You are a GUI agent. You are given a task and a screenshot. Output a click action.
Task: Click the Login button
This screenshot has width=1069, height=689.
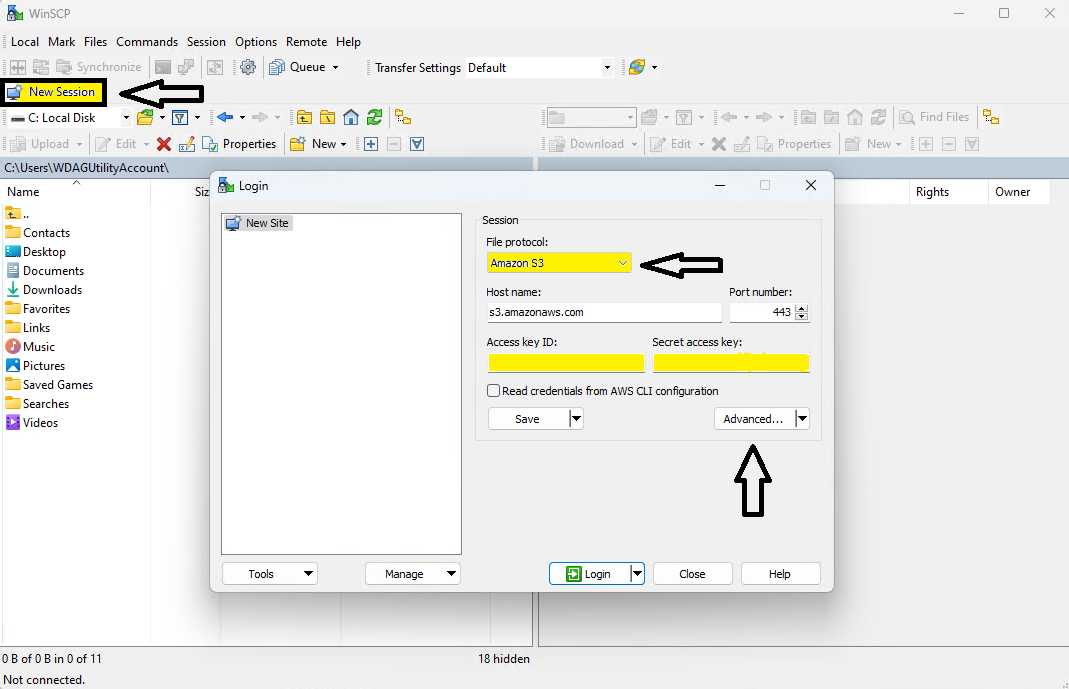pos(589,574)
